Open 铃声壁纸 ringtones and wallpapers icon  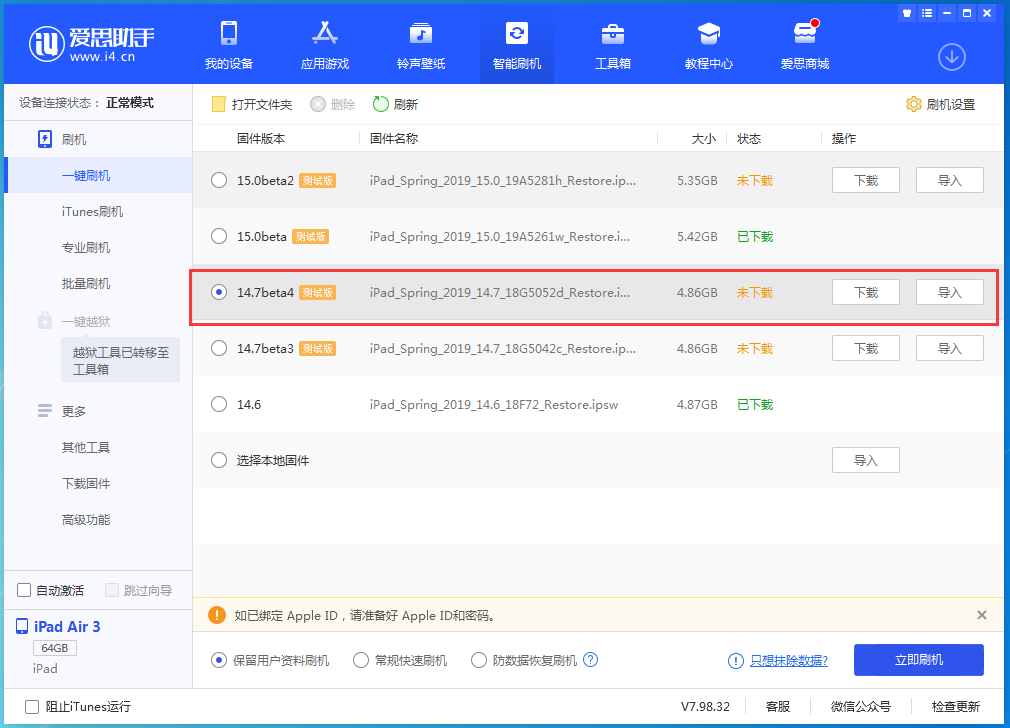pyautogui.click(x=421, y=34)
